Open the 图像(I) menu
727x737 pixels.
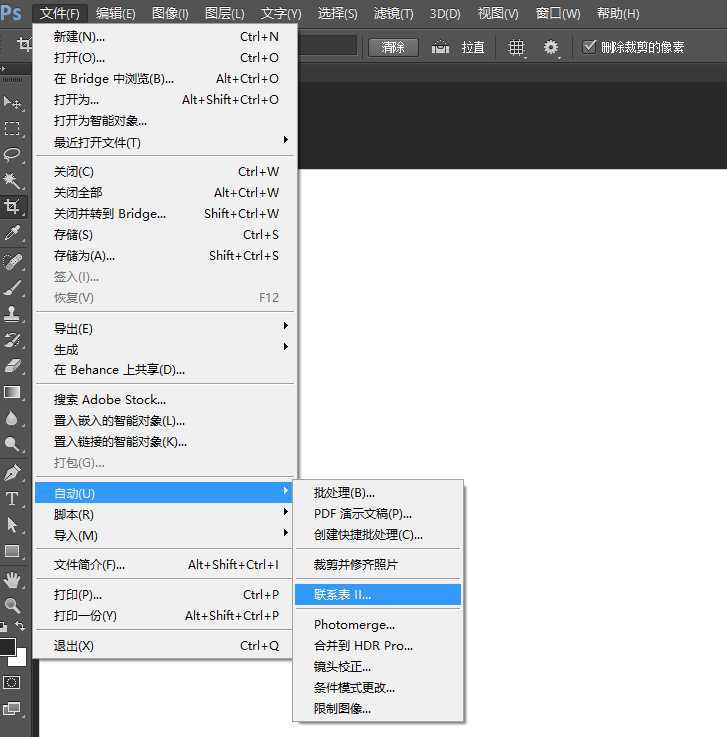tap(170, 13)
